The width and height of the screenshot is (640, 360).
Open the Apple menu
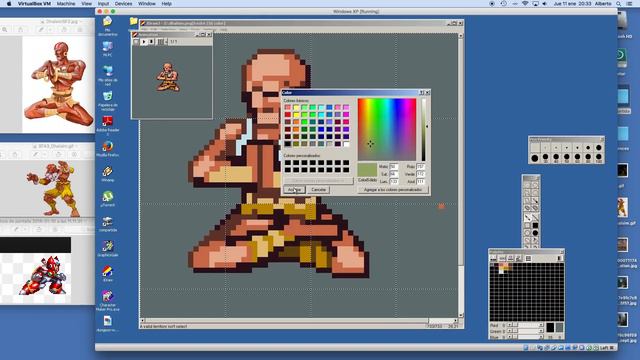[x=9, y=4]
